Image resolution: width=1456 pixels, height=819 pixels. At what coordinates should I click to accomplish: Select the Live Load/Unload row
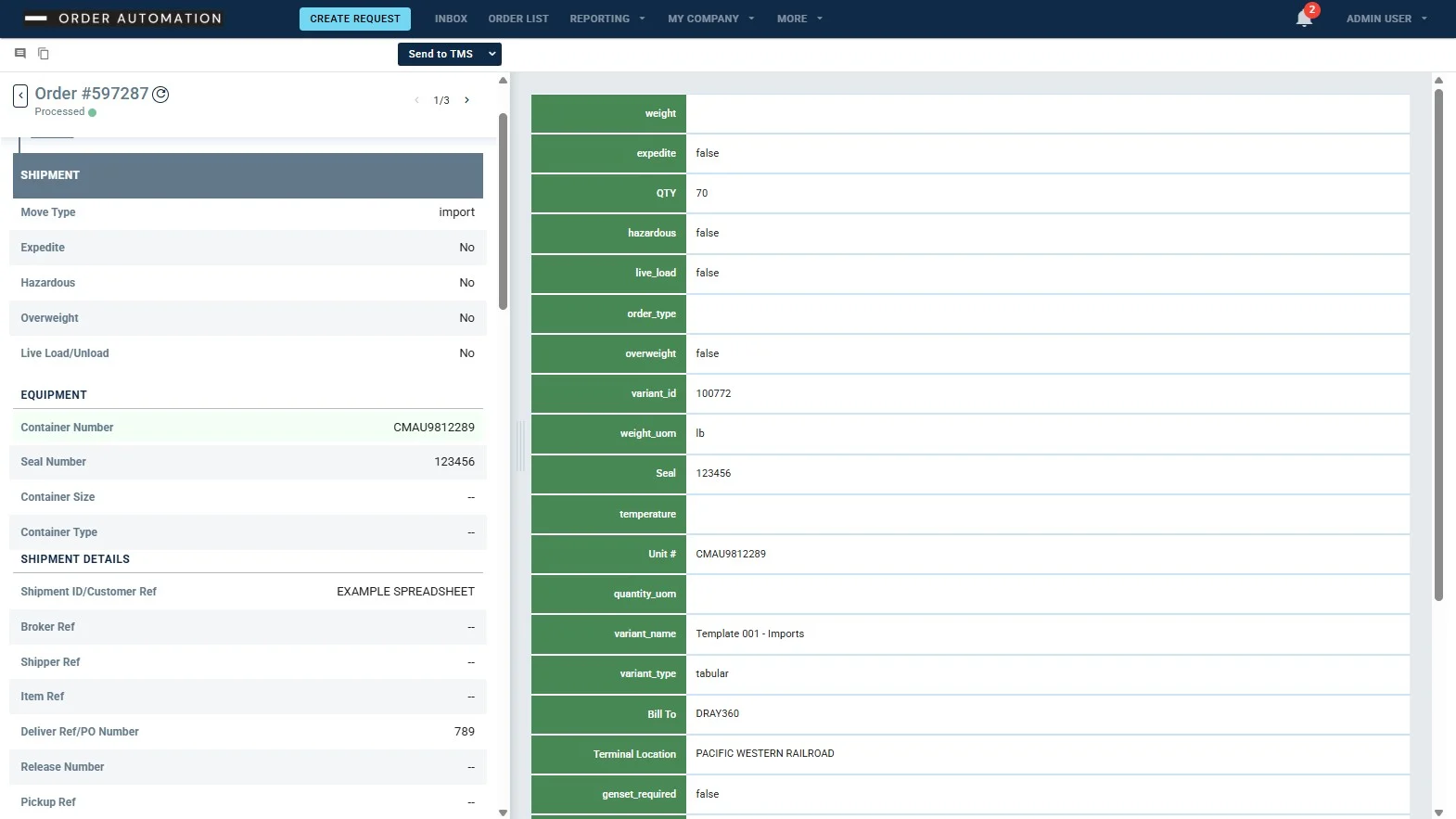click(248, 353)
